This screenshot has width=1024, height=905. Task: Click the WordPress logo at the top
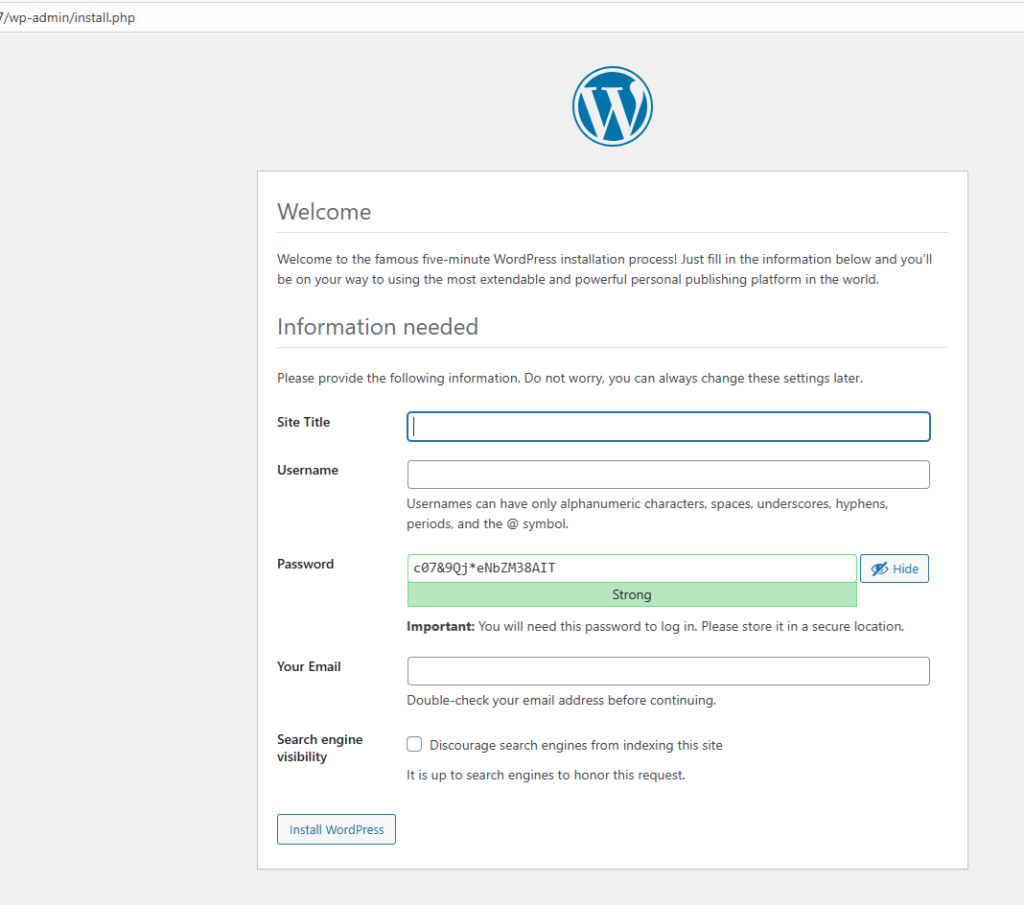(612, 108)
